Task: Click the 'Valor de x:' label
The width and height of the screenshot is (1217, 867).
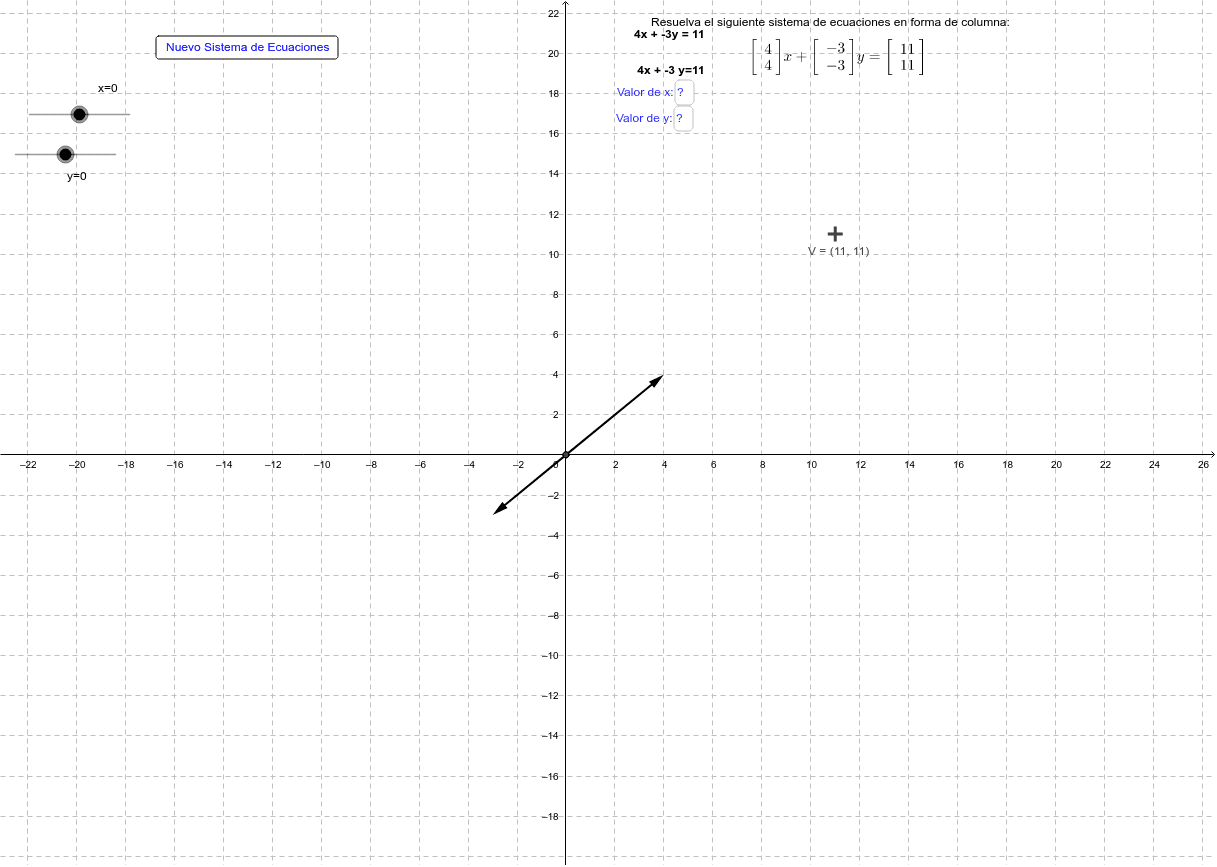Action: 645,92
